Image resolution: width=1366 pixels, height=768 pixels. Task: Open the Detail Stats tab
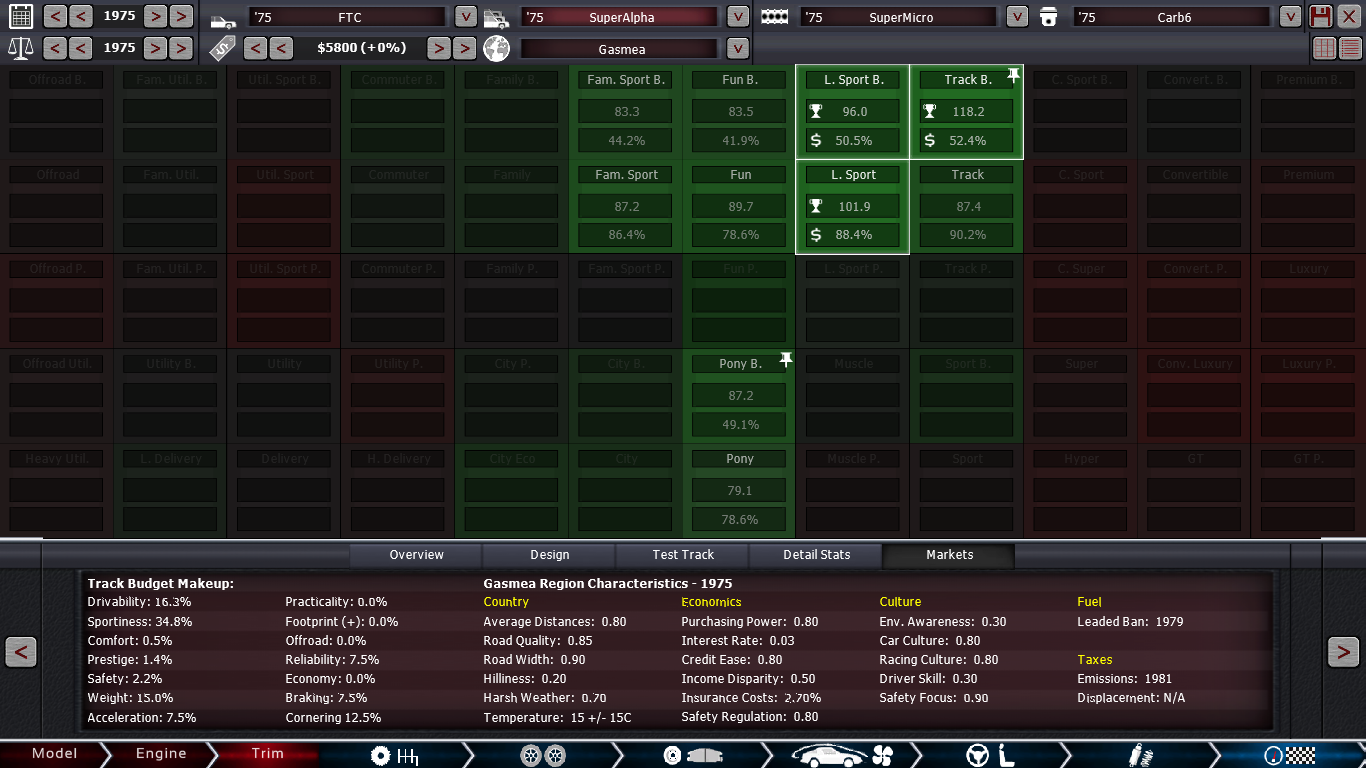816,555
